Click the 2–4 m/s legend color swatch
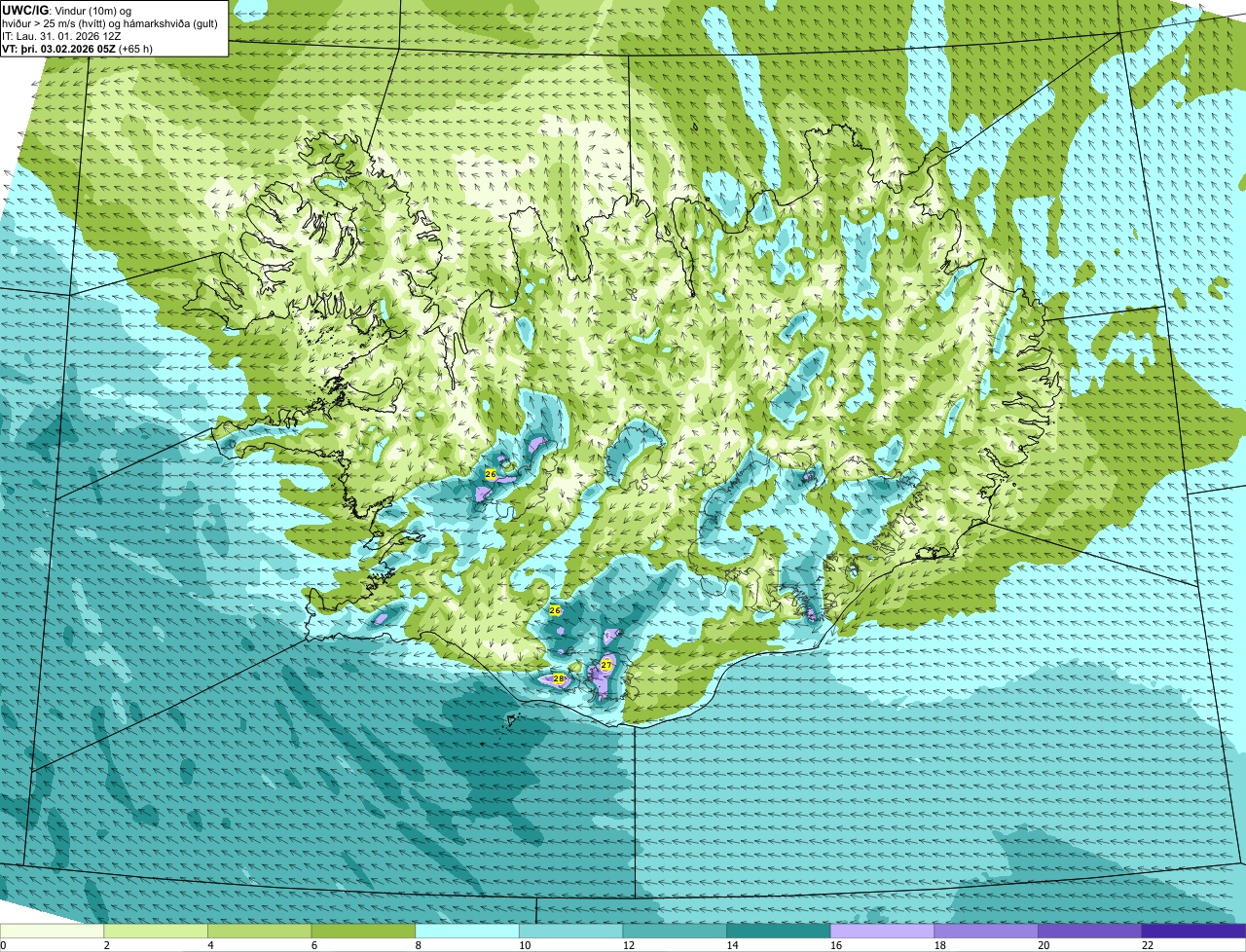This screenshot has width=1246, height=952. [156, 931]
